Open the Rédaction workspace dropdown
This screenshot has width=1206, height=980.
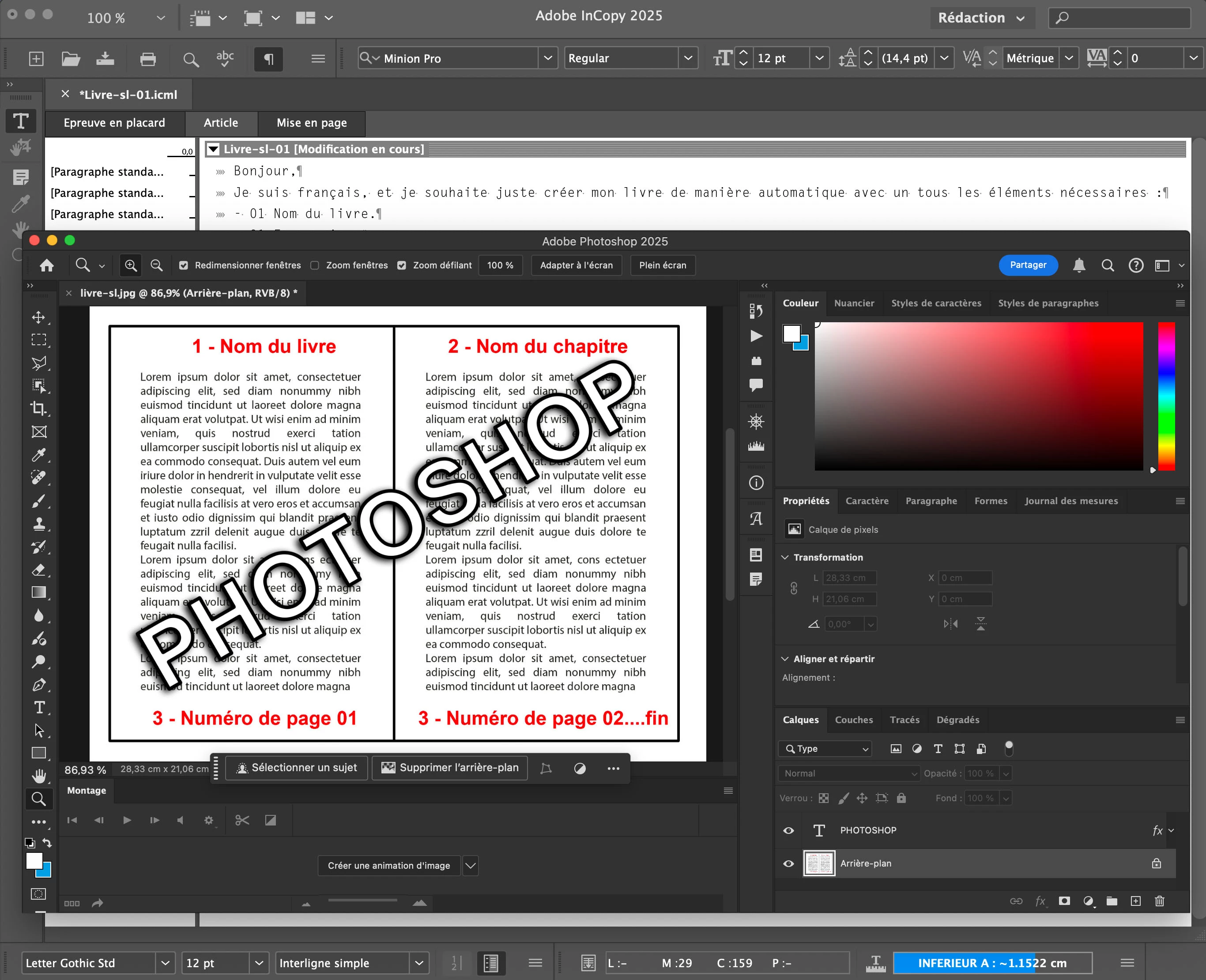[x=981, y=18]
